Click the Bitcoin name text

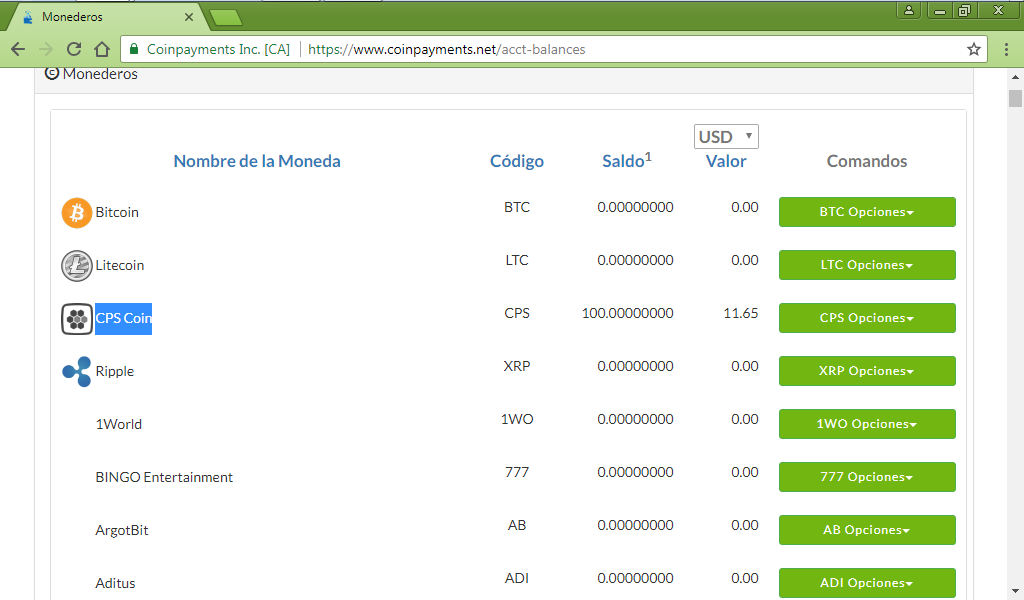pyautogui.click(x=117, y=212)
